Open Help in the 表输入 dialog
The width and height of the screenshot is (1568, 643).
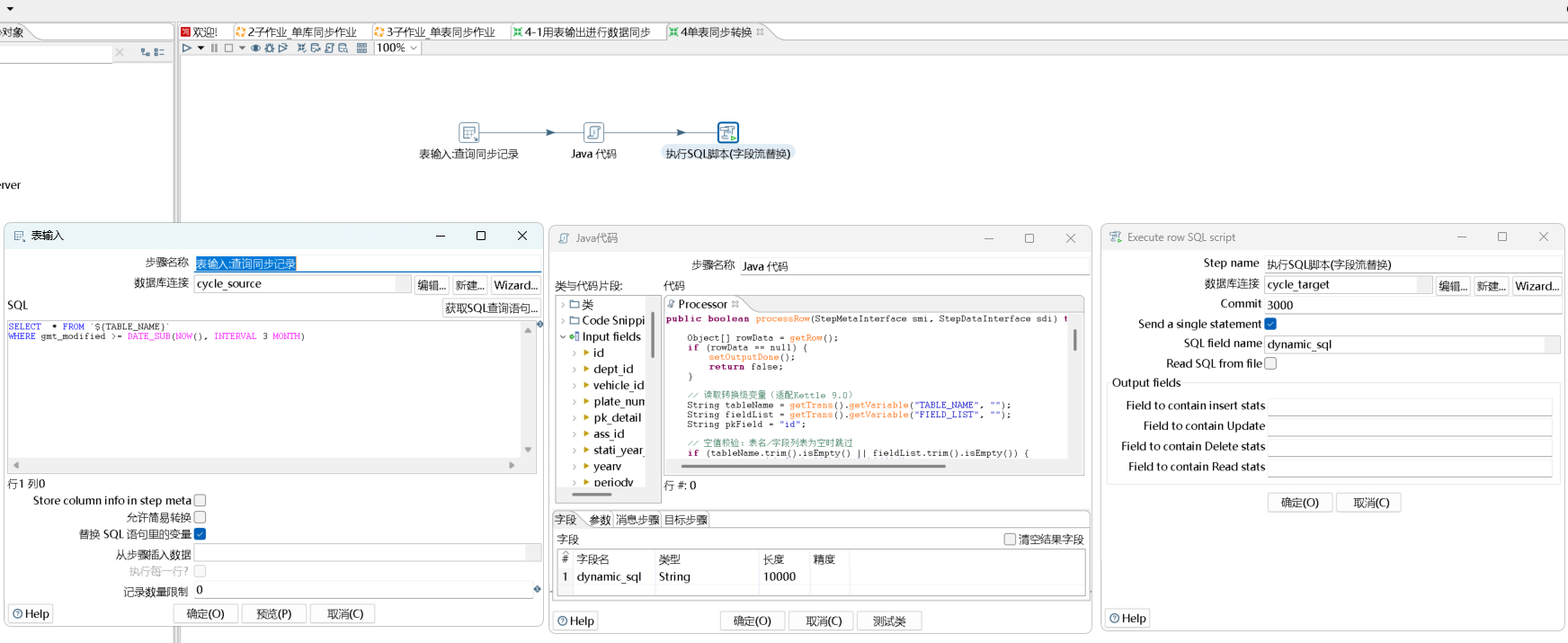tap(31, 613)
